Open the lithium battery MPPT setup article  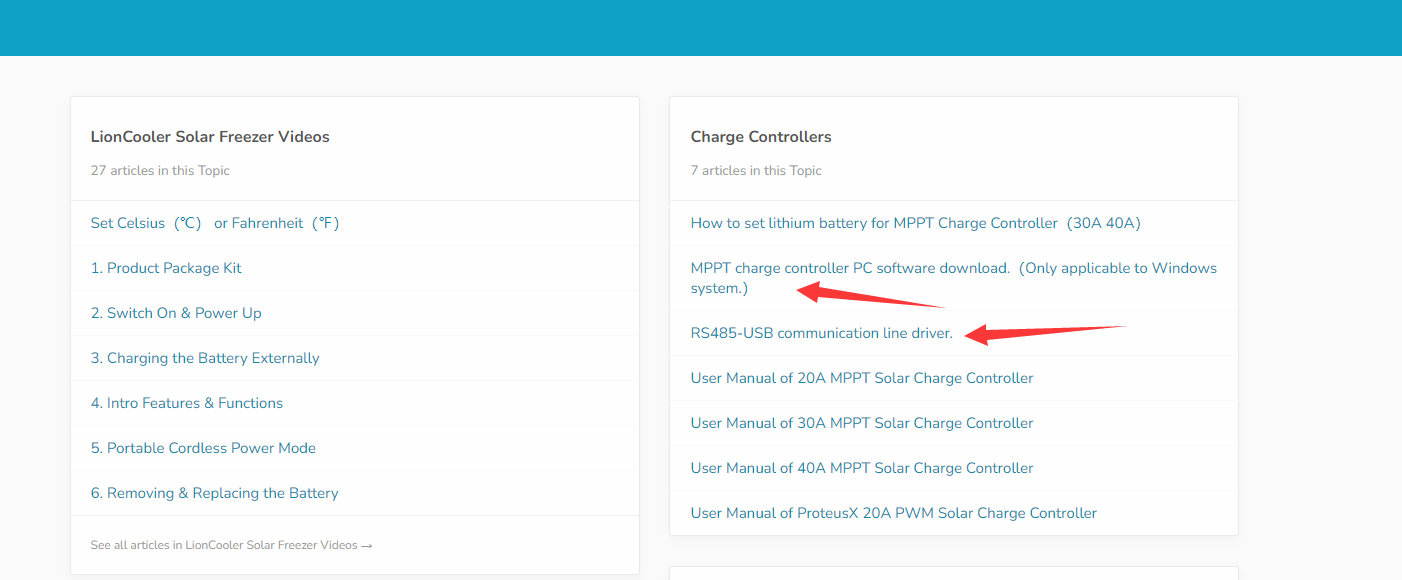click(915, 223)
